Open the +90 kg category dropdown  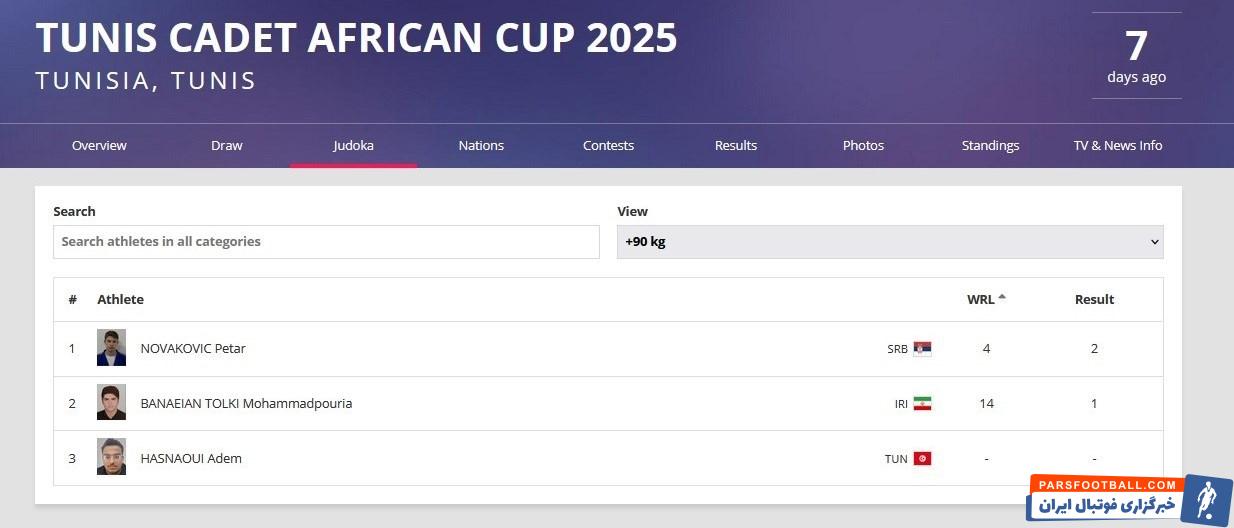890,242
